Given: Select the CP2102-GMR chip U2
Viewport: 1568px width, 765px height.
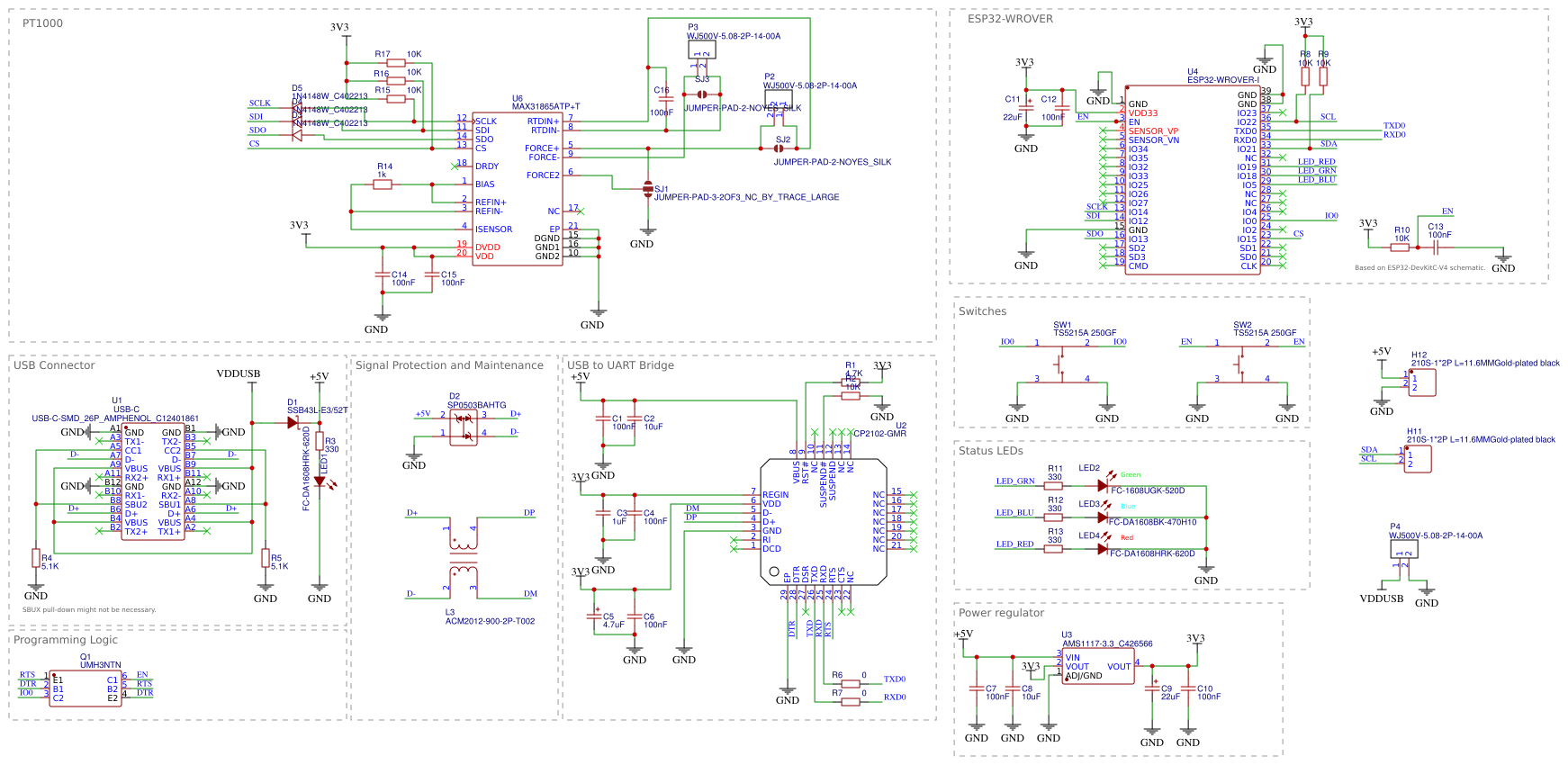Looking at the screenshot, I should pyautogui.click(x=824, y=522).
